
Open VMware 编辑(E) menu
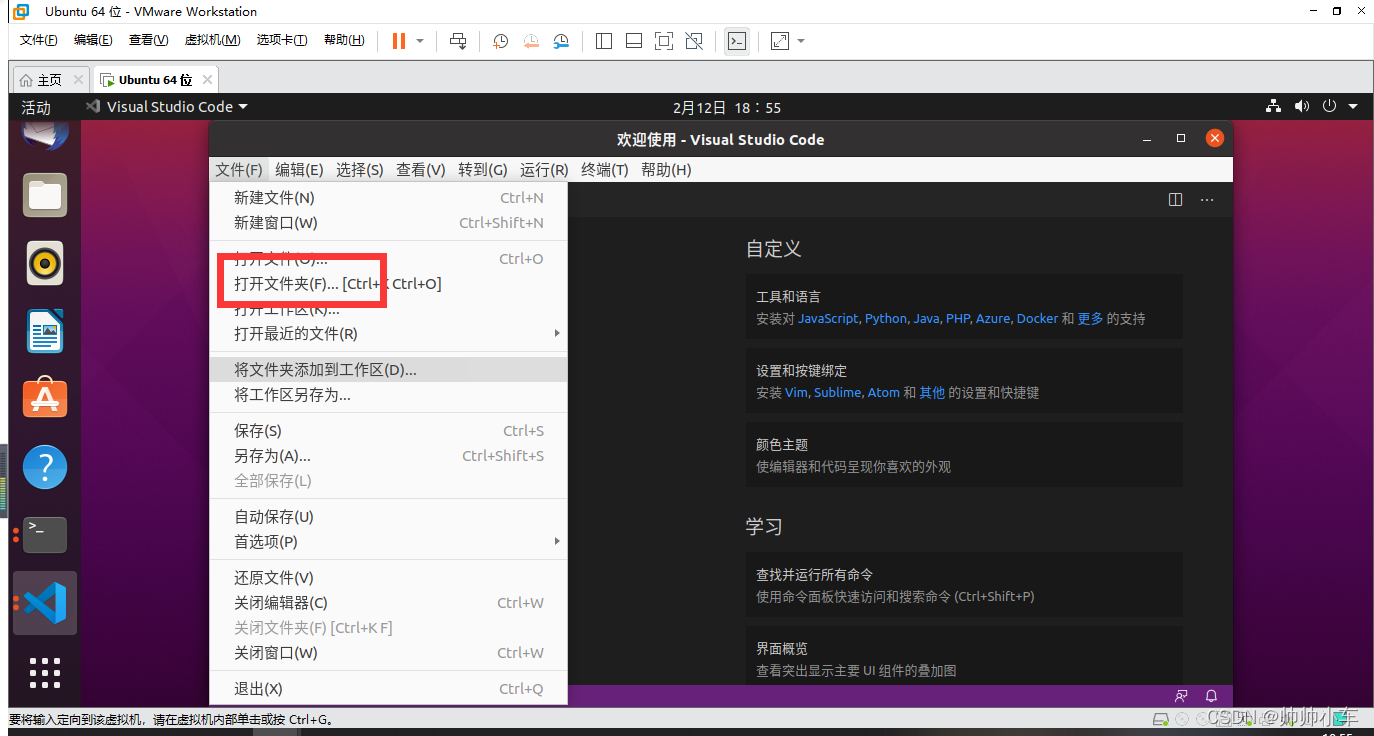tap(93, 40)
